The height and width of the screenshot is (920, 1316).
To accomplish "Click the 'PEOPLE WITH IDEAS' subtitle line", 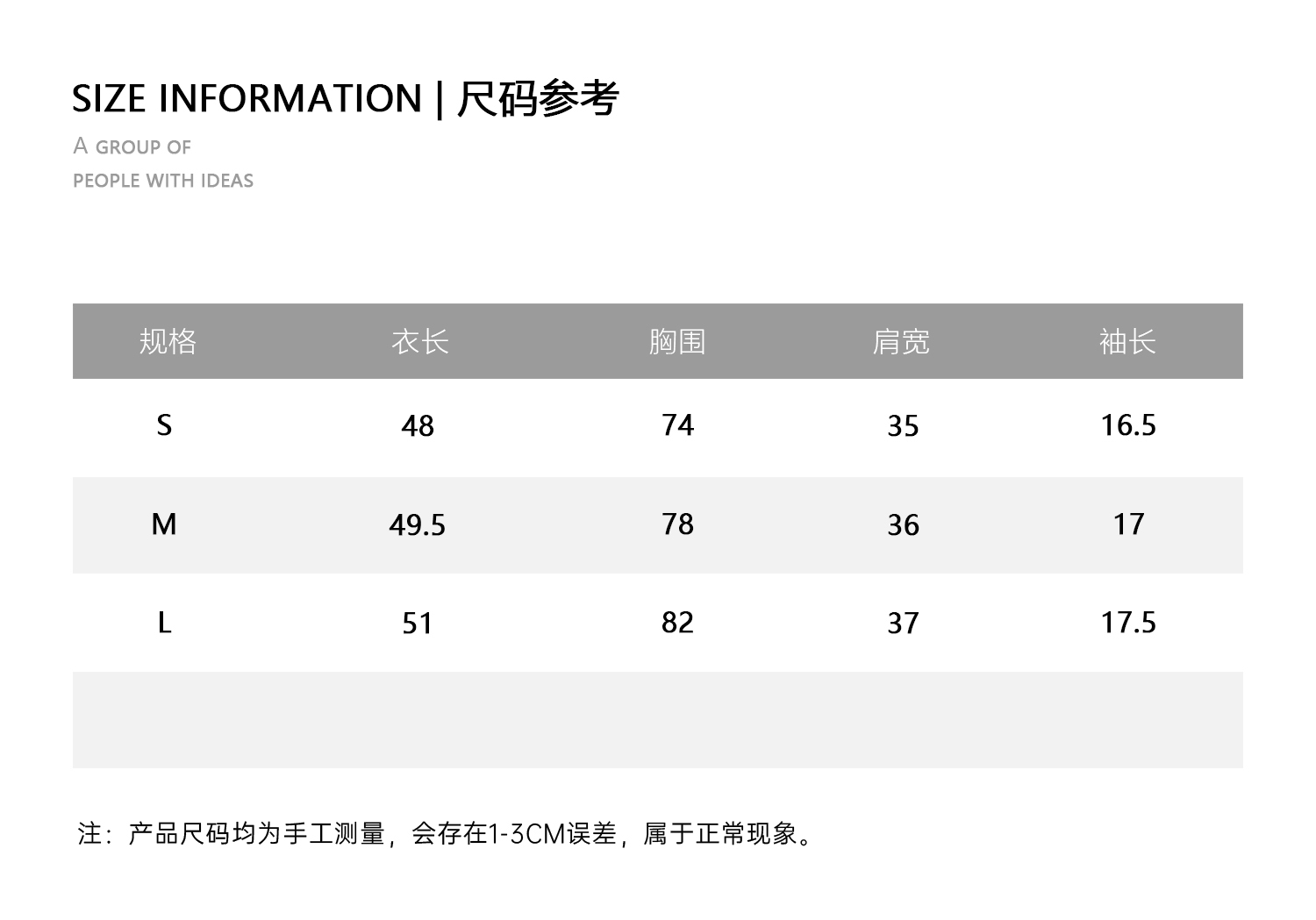I will click(x=163, y=181).
